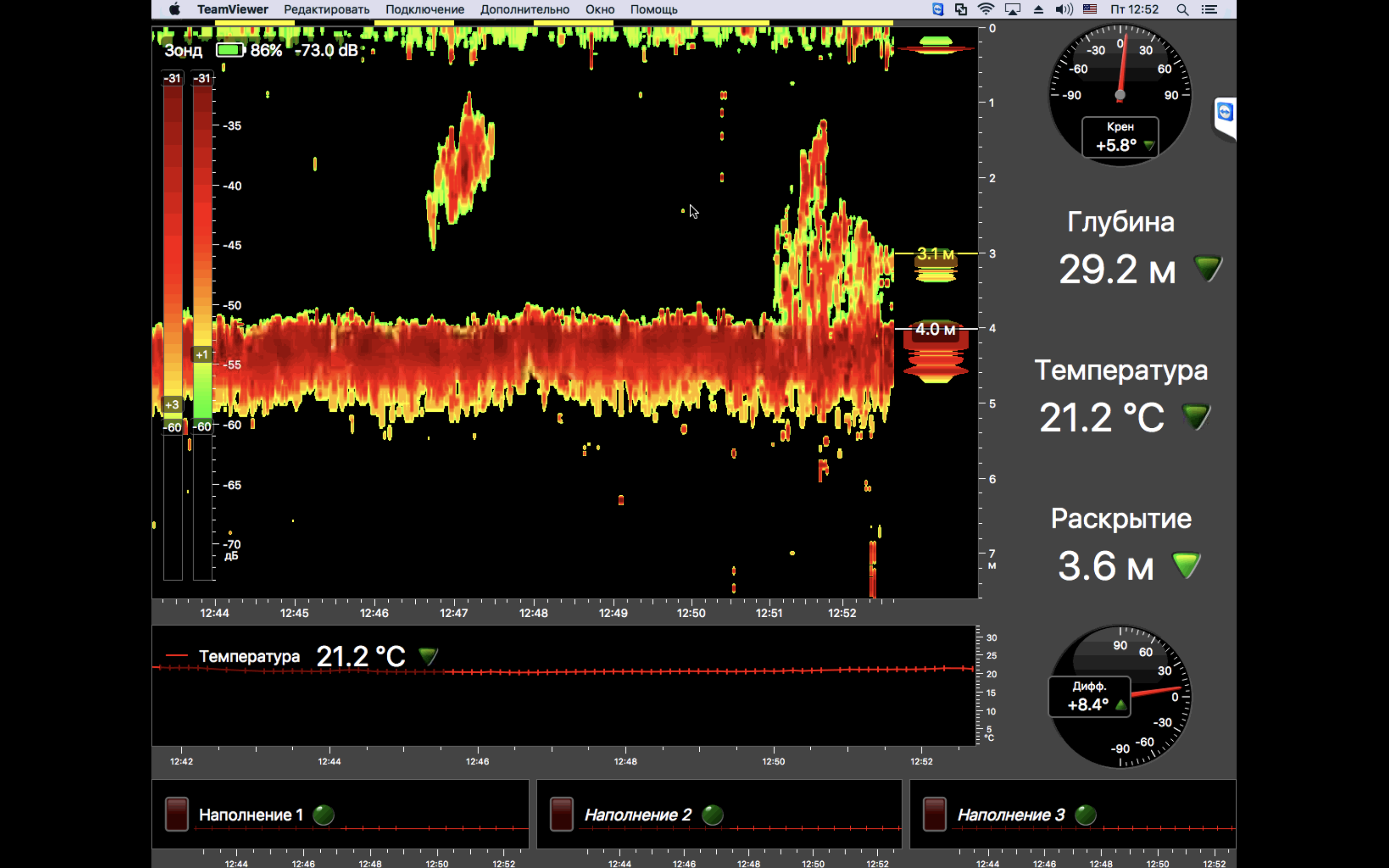Click the Раскрытие label
This screenshot has height=868, width=1389.
[x=1121, y=518]
